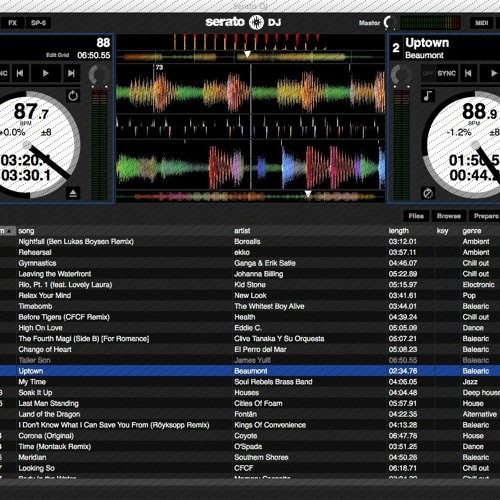The image size is (500, 500).
Task: Select Land of the Dragon track
Action: (250, 414)
